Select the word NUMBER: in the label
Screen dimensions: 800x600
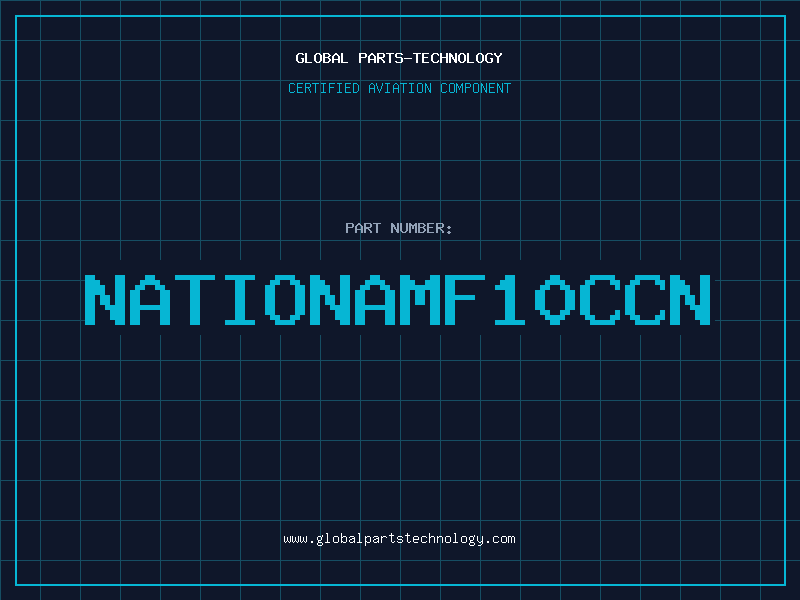(419, 228)
